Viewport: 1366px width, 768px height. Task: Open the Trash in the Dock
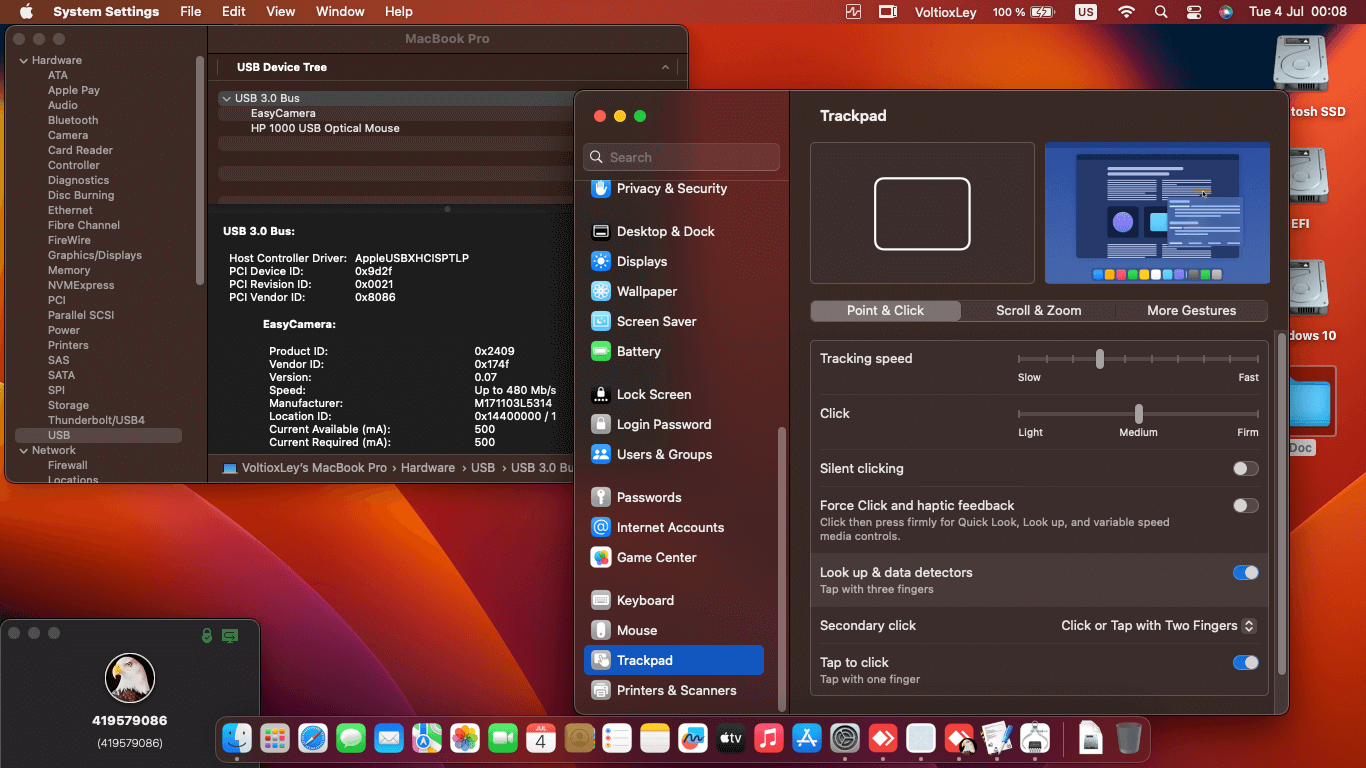point(1129,739)
